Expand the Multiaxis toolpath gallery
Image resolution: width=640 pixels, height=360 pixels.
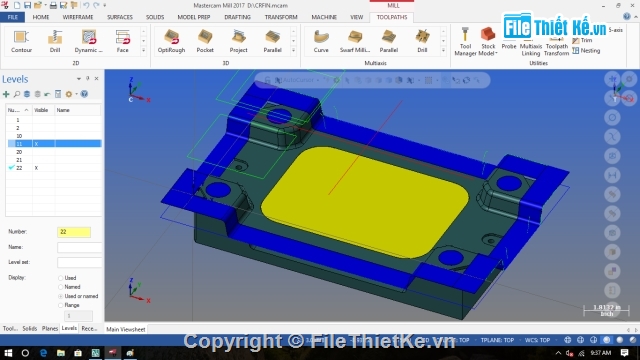point(443,51)
